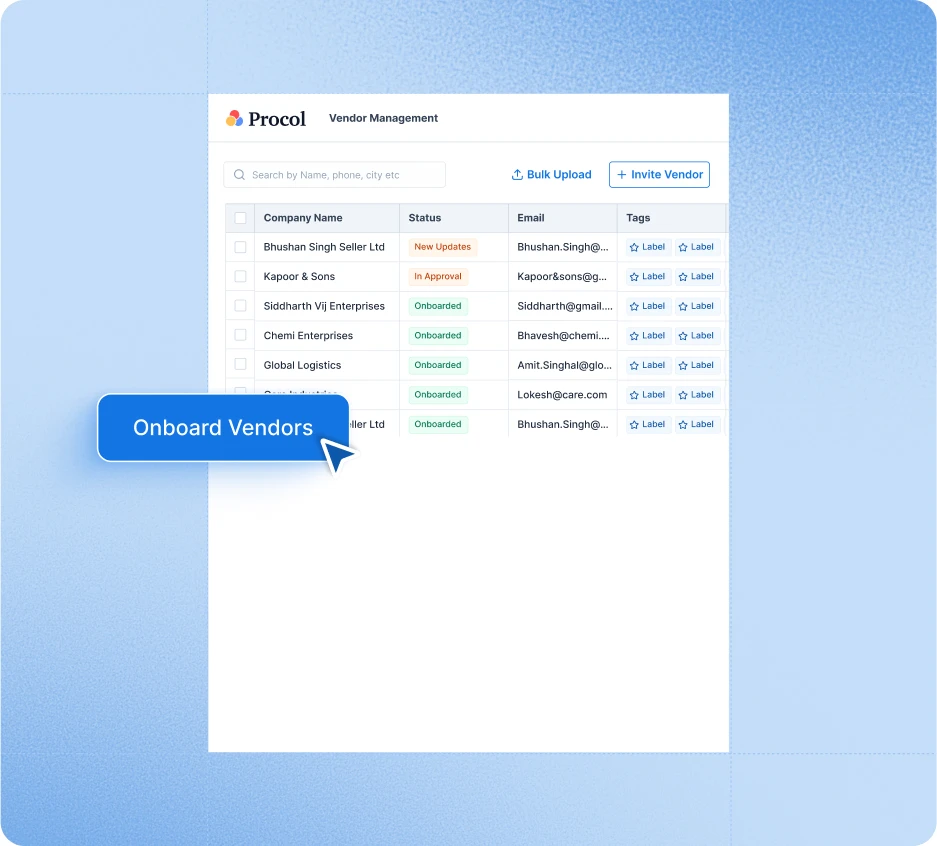Click first star Label tag for Bhushan Singh
Viewport: 937px width, 846px height.
click(648, 247)
